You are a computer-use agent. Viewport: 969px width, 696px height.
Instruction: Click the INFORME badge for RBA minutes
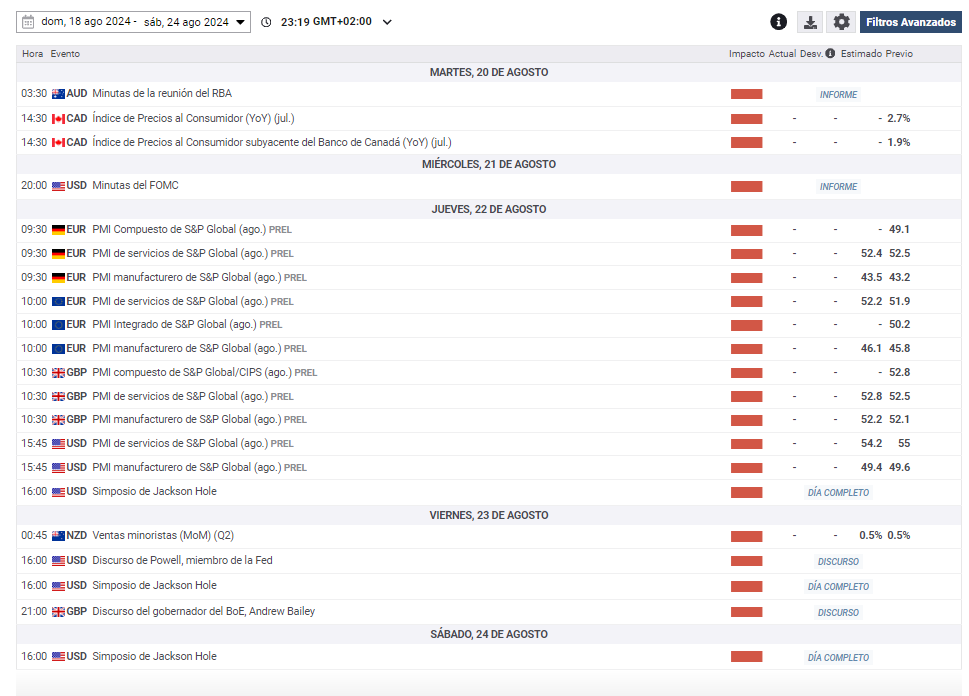(838, 95)
